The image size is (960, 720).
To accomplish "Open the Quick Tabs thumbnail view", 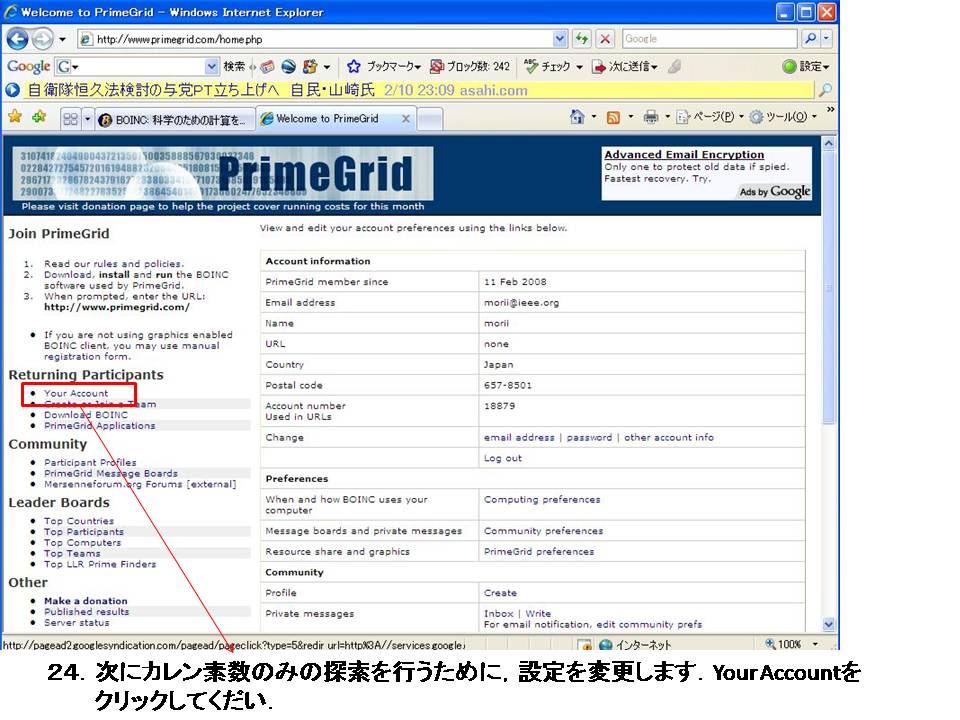I will tap(71, 119).
